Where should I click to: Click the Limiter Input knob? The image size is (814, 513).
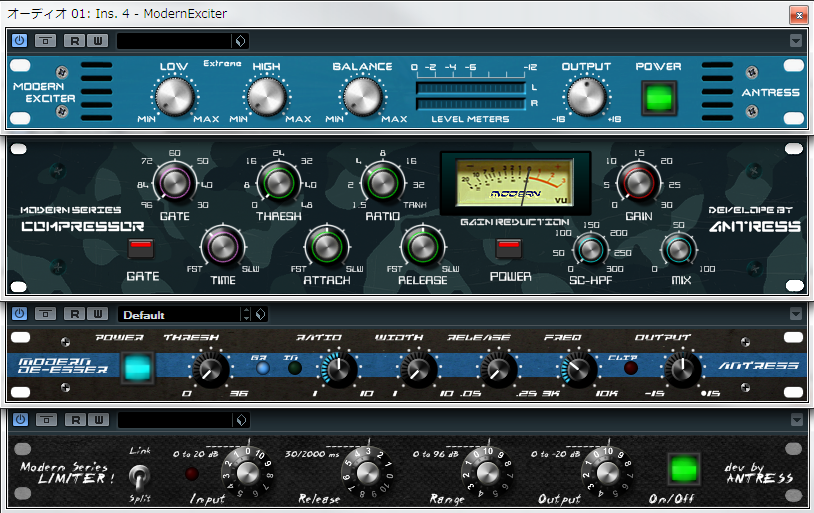coord(248,474)
